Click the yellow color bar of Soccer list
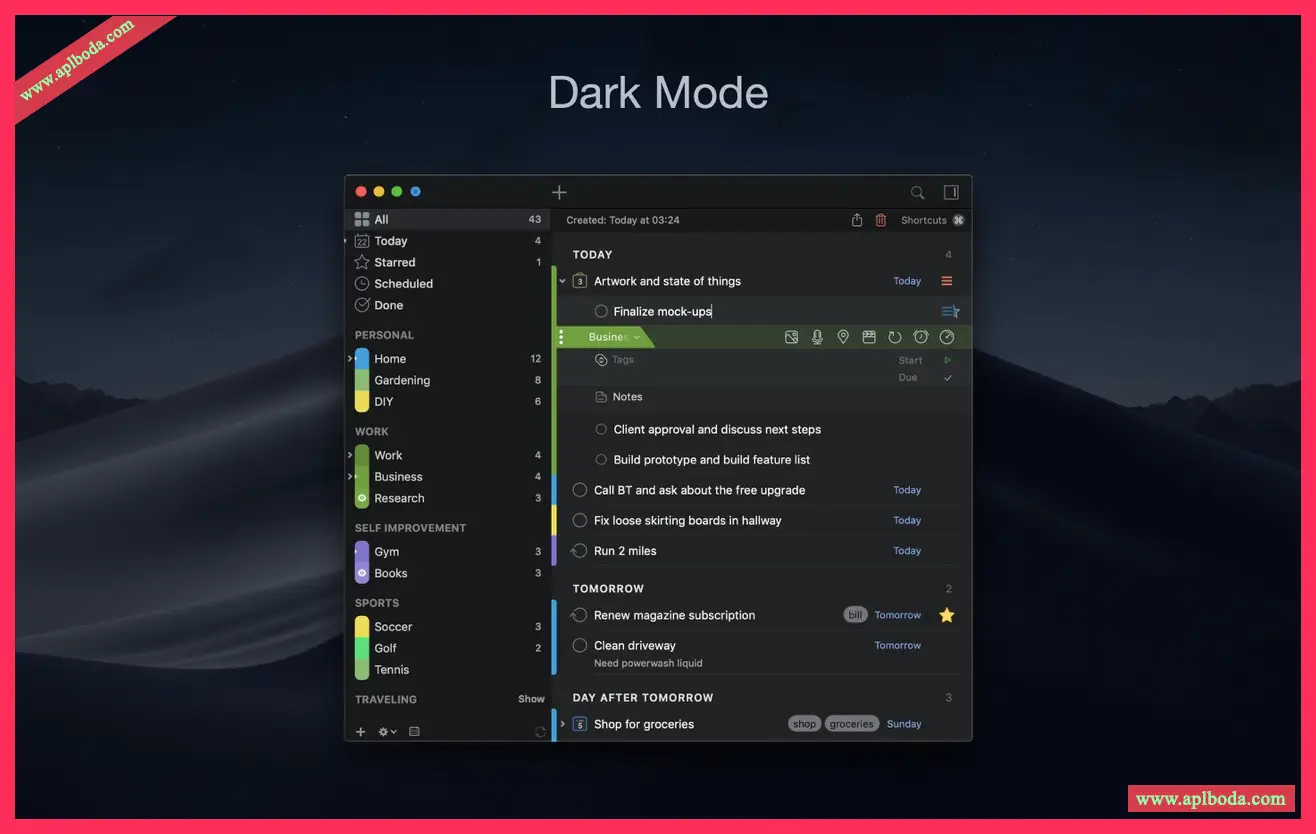This screenshot has height=834, width=1316. tap(362, 627)
